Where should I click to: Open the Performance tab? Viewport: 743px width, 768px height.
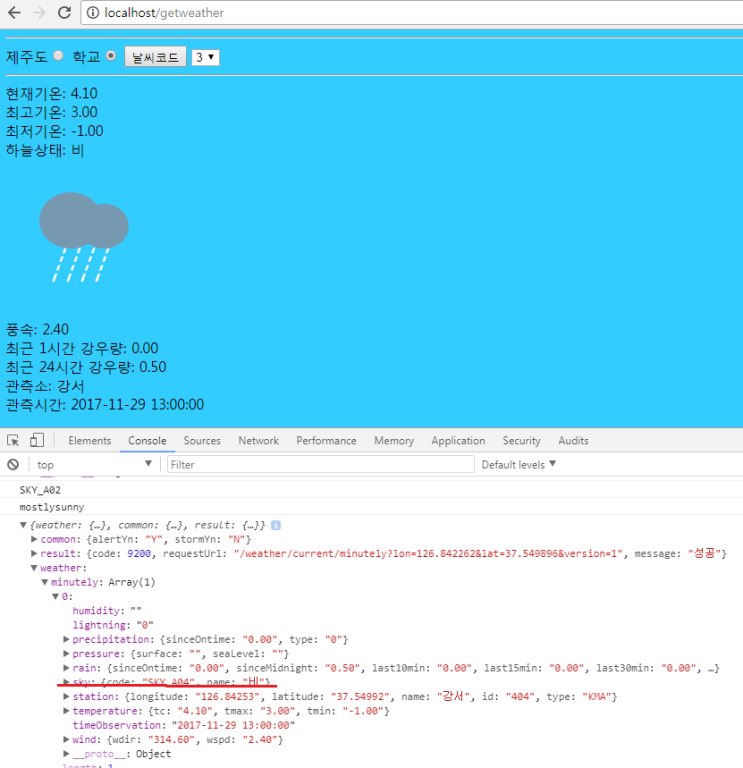click(x=326, y=441)
